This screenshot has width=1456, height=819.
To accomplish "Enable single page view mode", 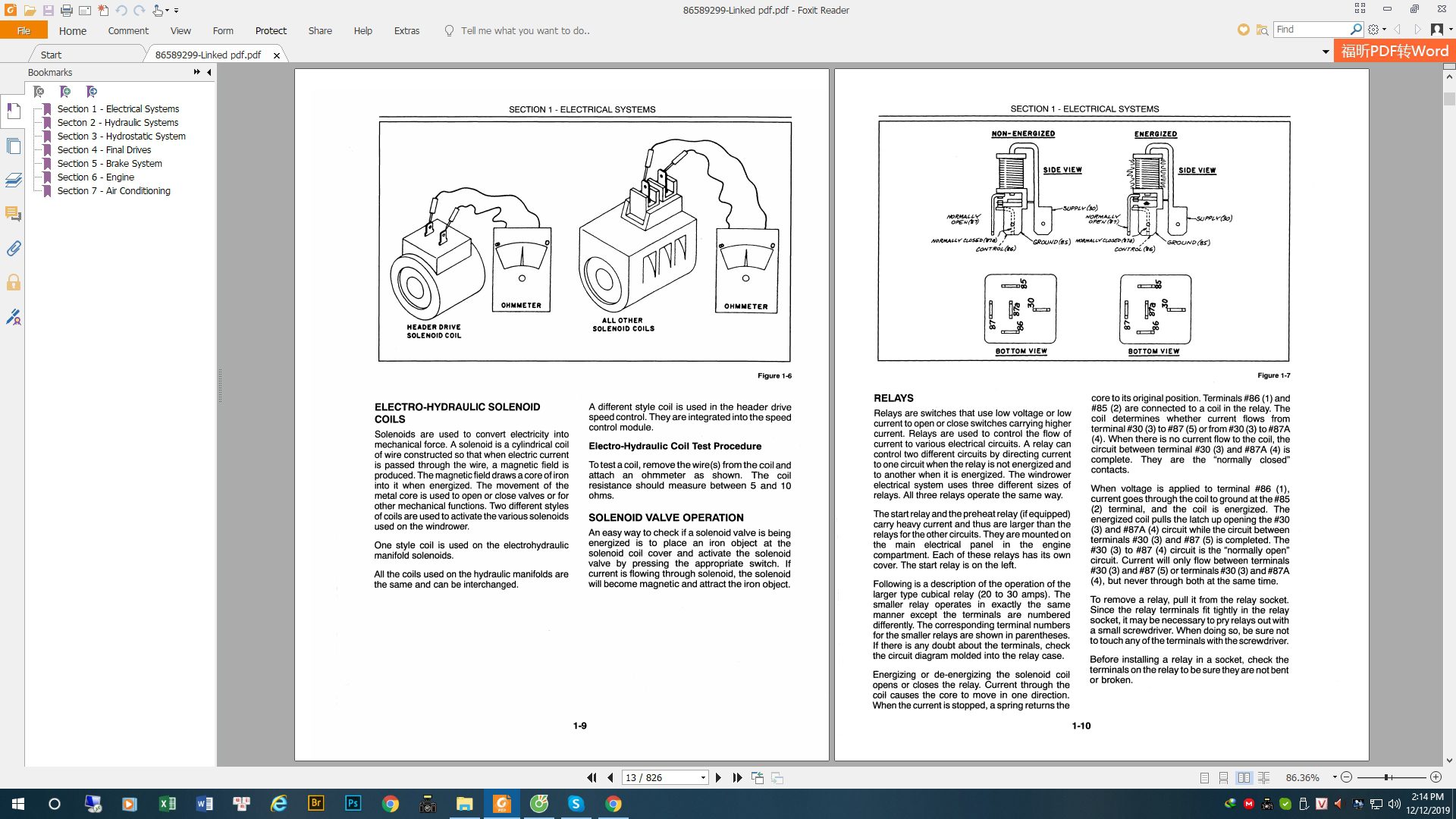I will click(1204, 777).
